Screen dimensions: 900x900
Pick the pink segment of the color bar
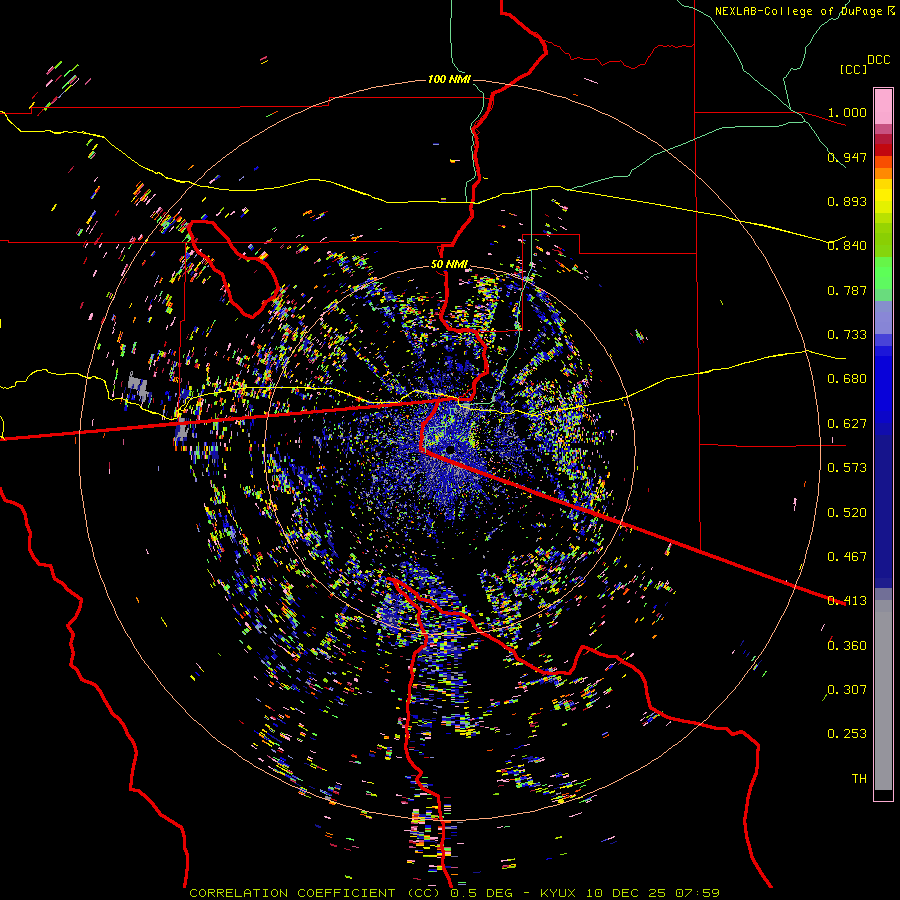[x=883, y=106]
